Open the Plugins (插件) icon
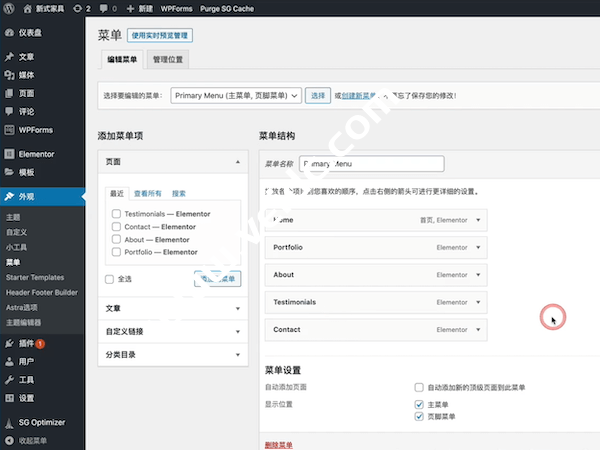The width and height of the screenshot is (600, 450). 9,343
